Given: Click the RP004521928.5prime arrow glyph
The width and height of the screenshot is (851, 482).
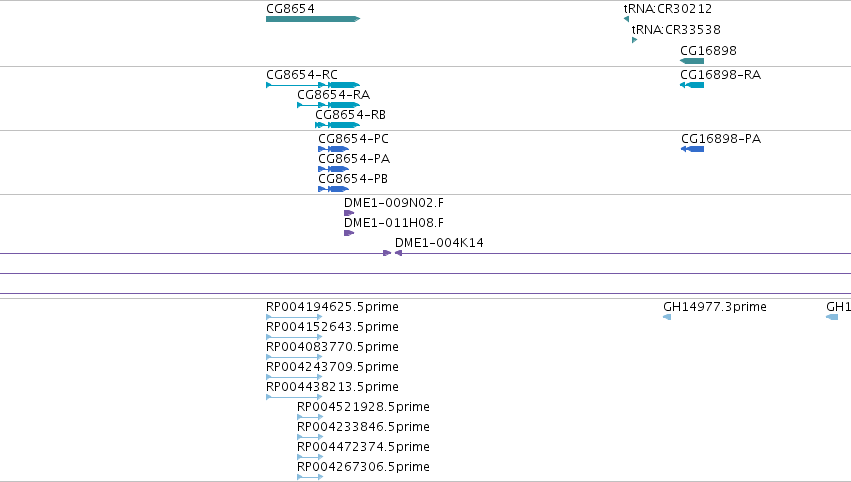Looking at the screenshot, I should 310,418.
